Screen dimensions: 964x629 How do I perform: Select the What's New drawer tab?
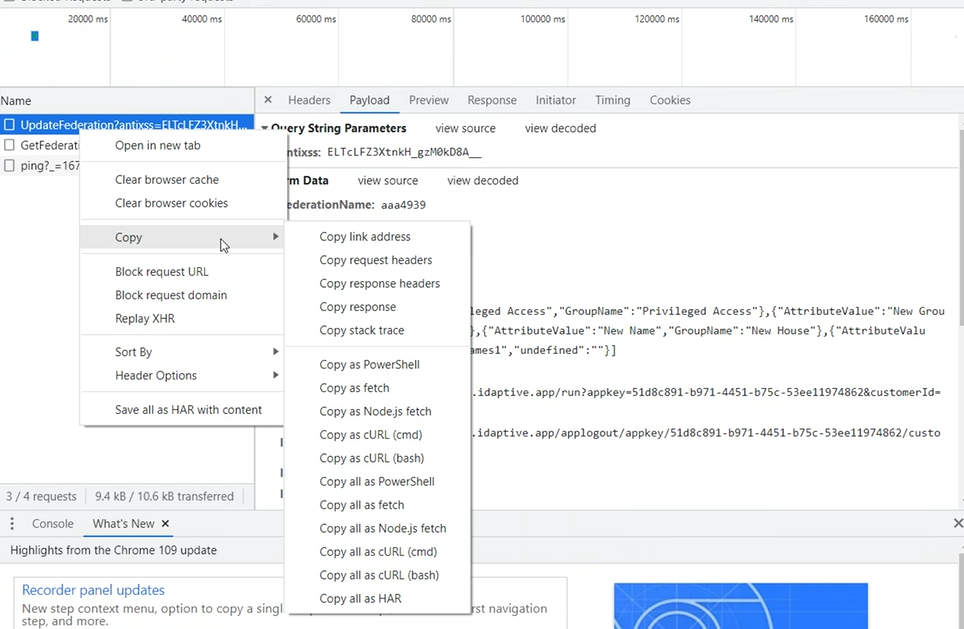(x=123, y=523)
